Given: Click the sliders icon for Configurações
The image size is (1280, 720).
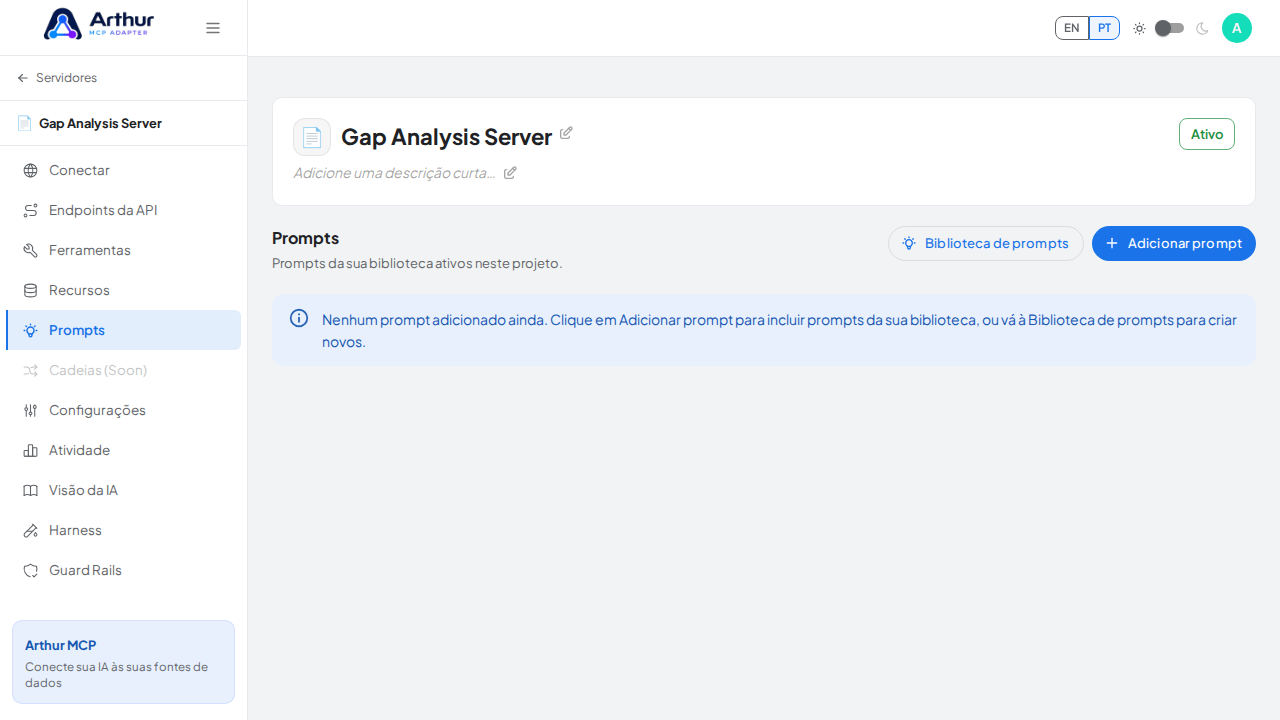Looking at the screenshot, I should [x=31, y=410].
